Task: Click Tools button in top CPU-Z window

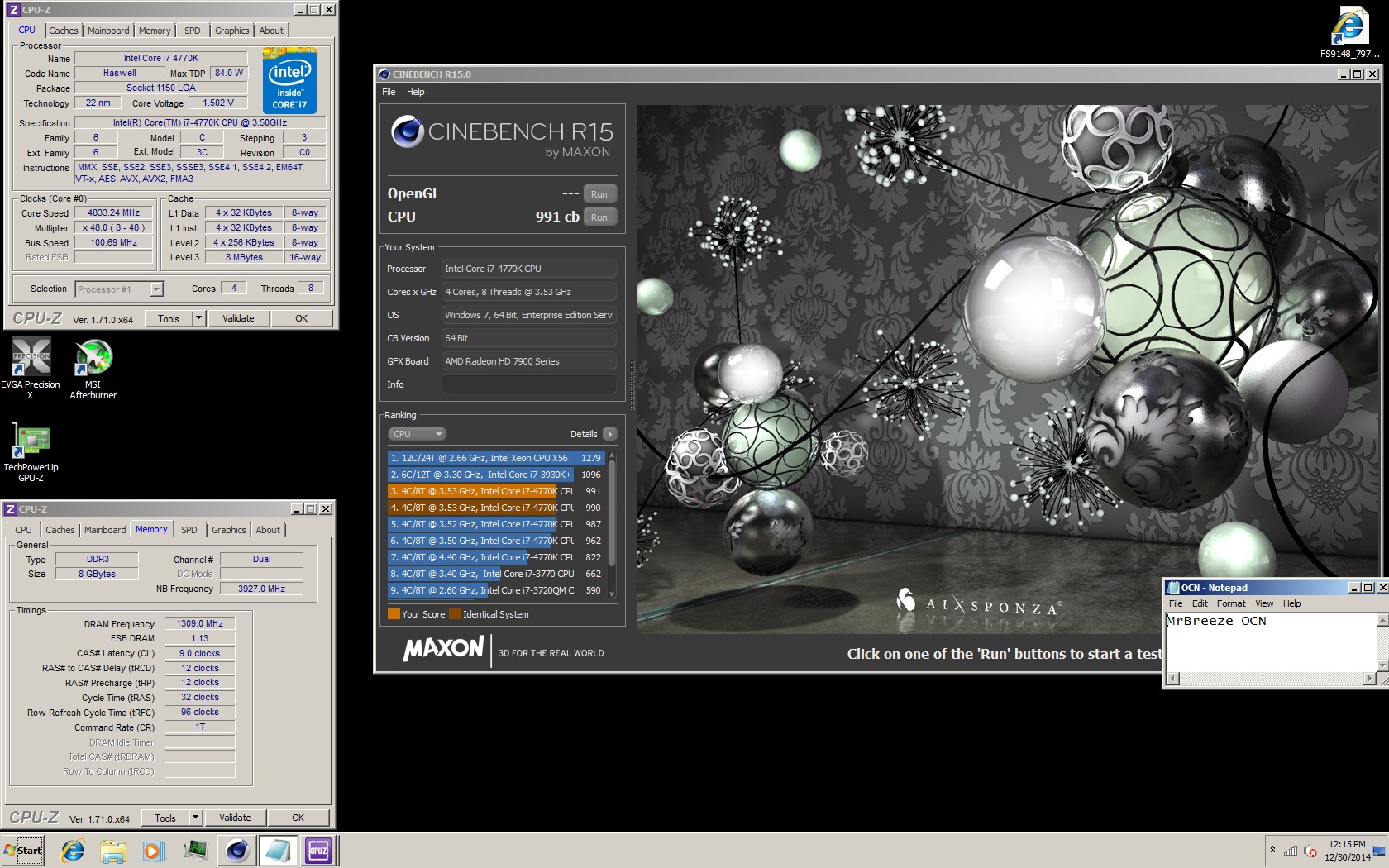Action: coord(169,318)
